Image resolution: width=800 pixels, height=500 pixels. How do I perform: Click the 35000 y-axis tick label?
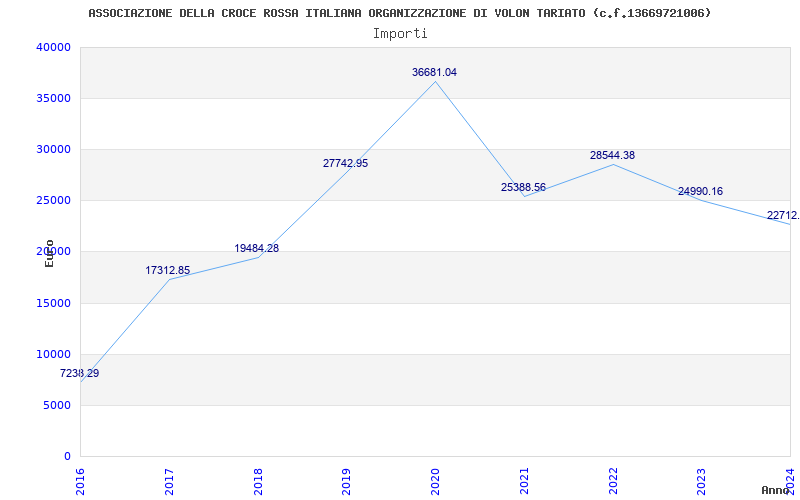(53, 98)
